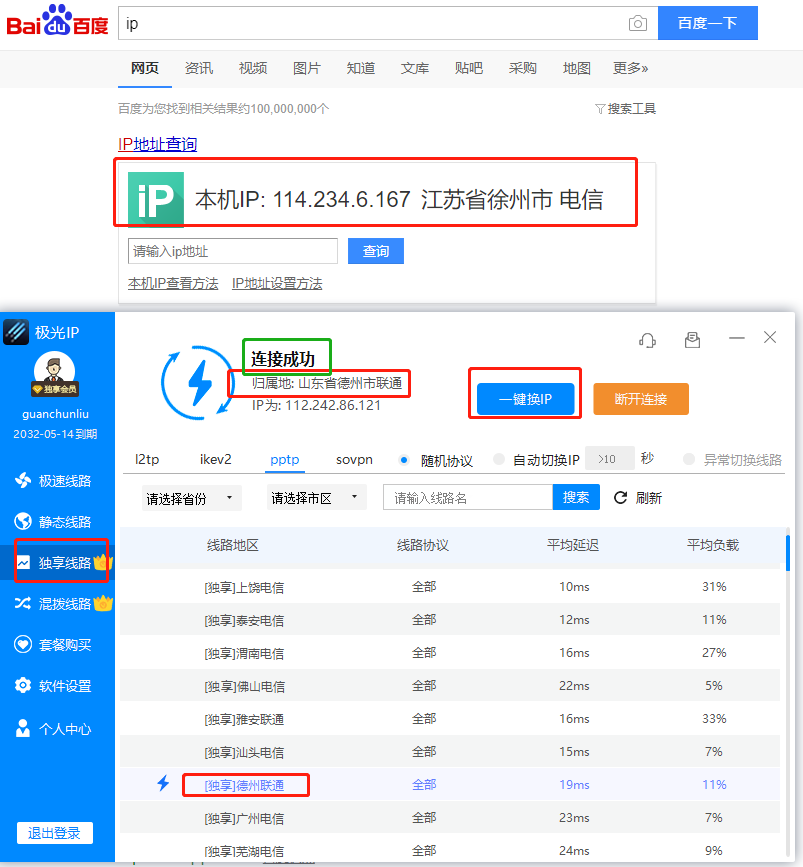This screenshot has height=867, width=803.
Task: Select the 随机协议 radio option
Action: [x=404, y=460]
